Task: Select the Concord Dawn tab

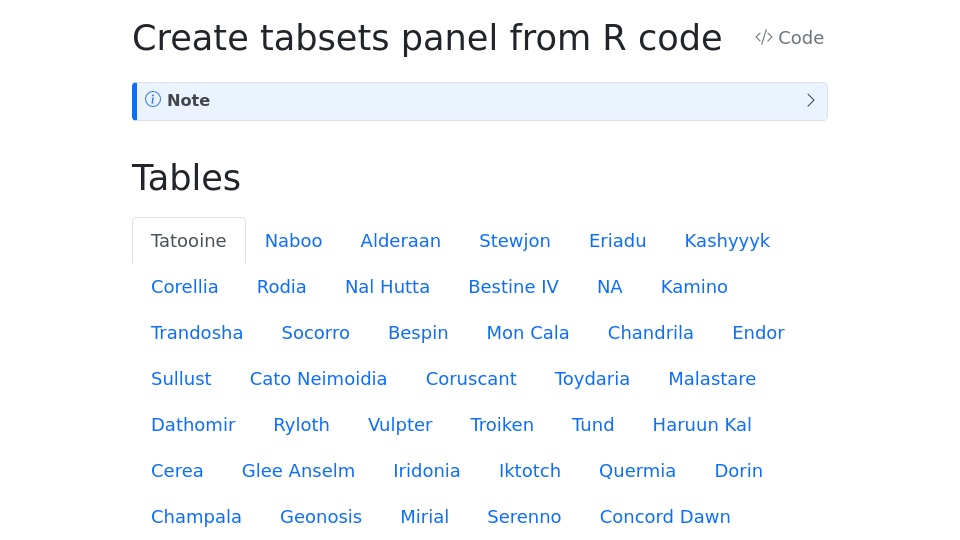Action: point(665,516)
